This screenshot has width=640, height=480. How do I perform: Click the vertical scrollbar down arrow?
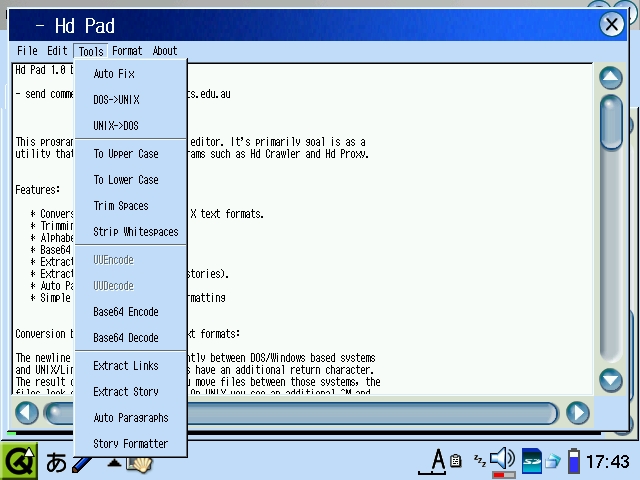coord(610,380)
